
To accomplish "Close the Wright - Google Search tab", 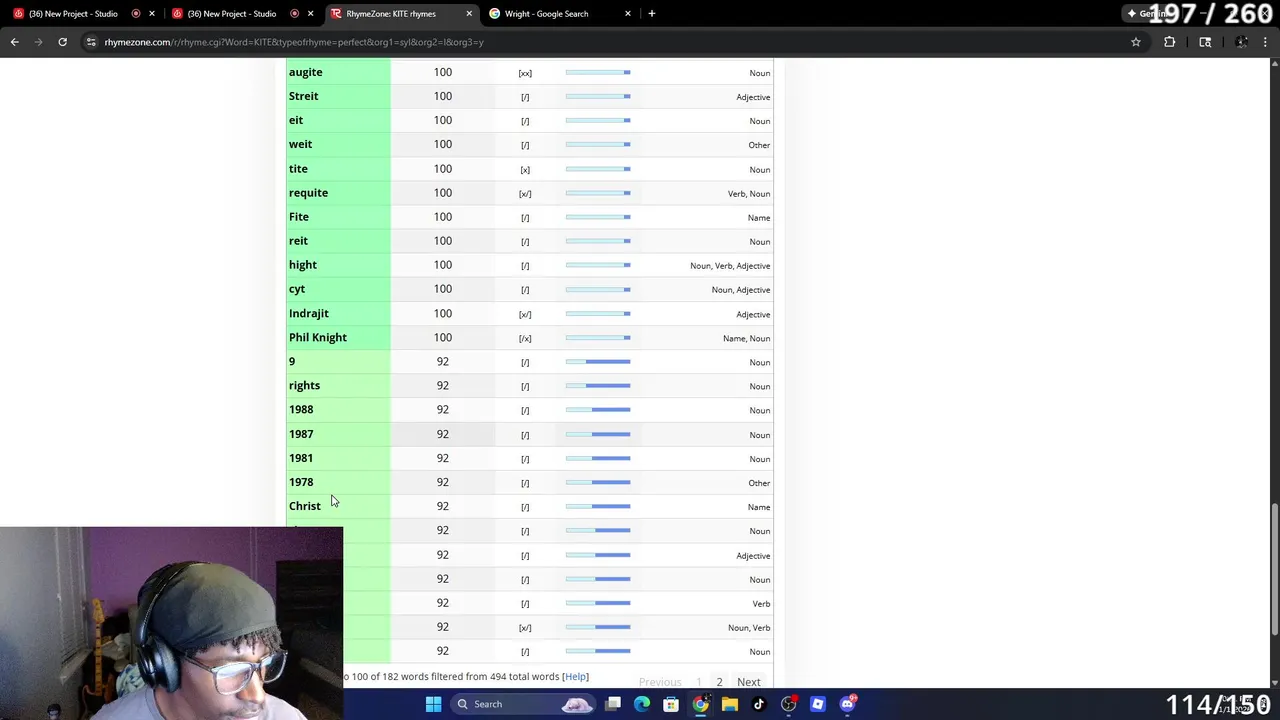I will click(628, 13).
